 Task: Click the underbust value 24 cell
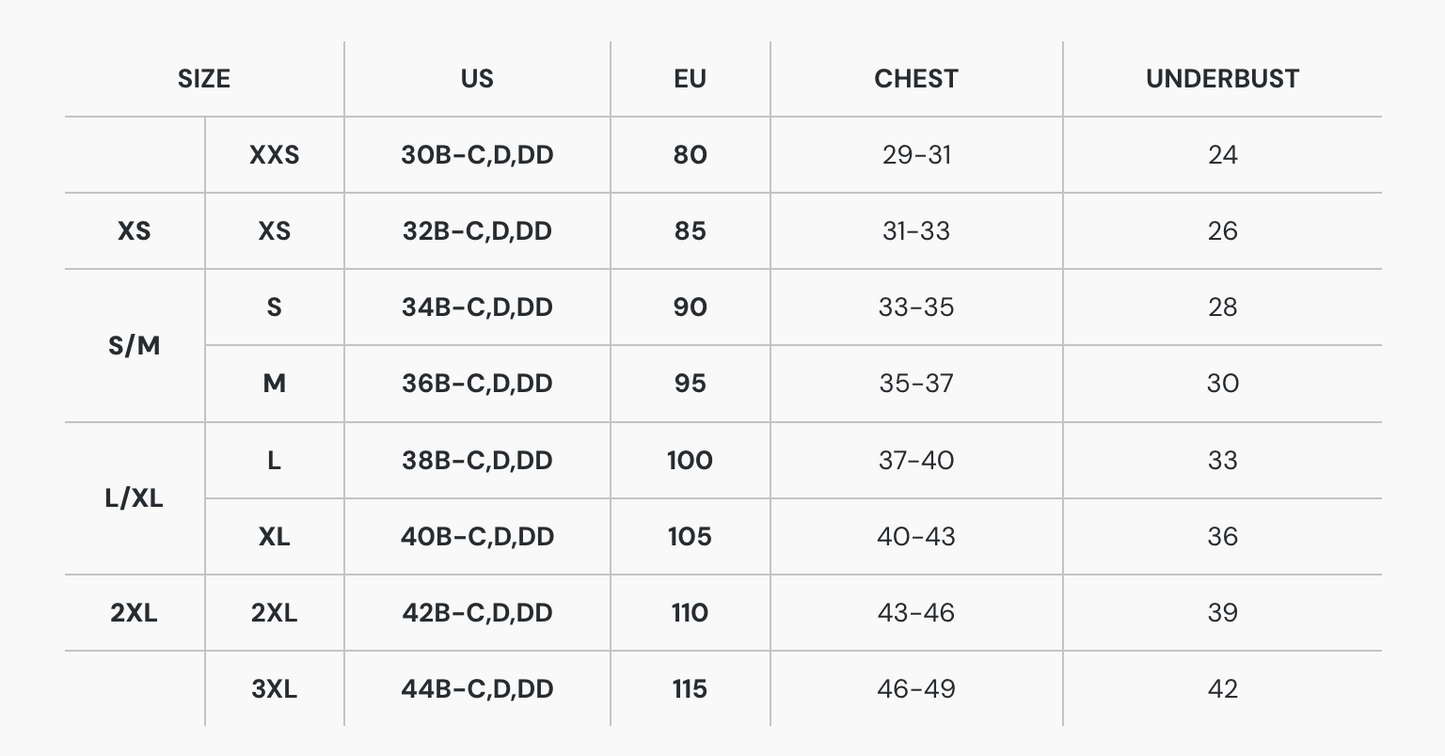click(1222, 155)
